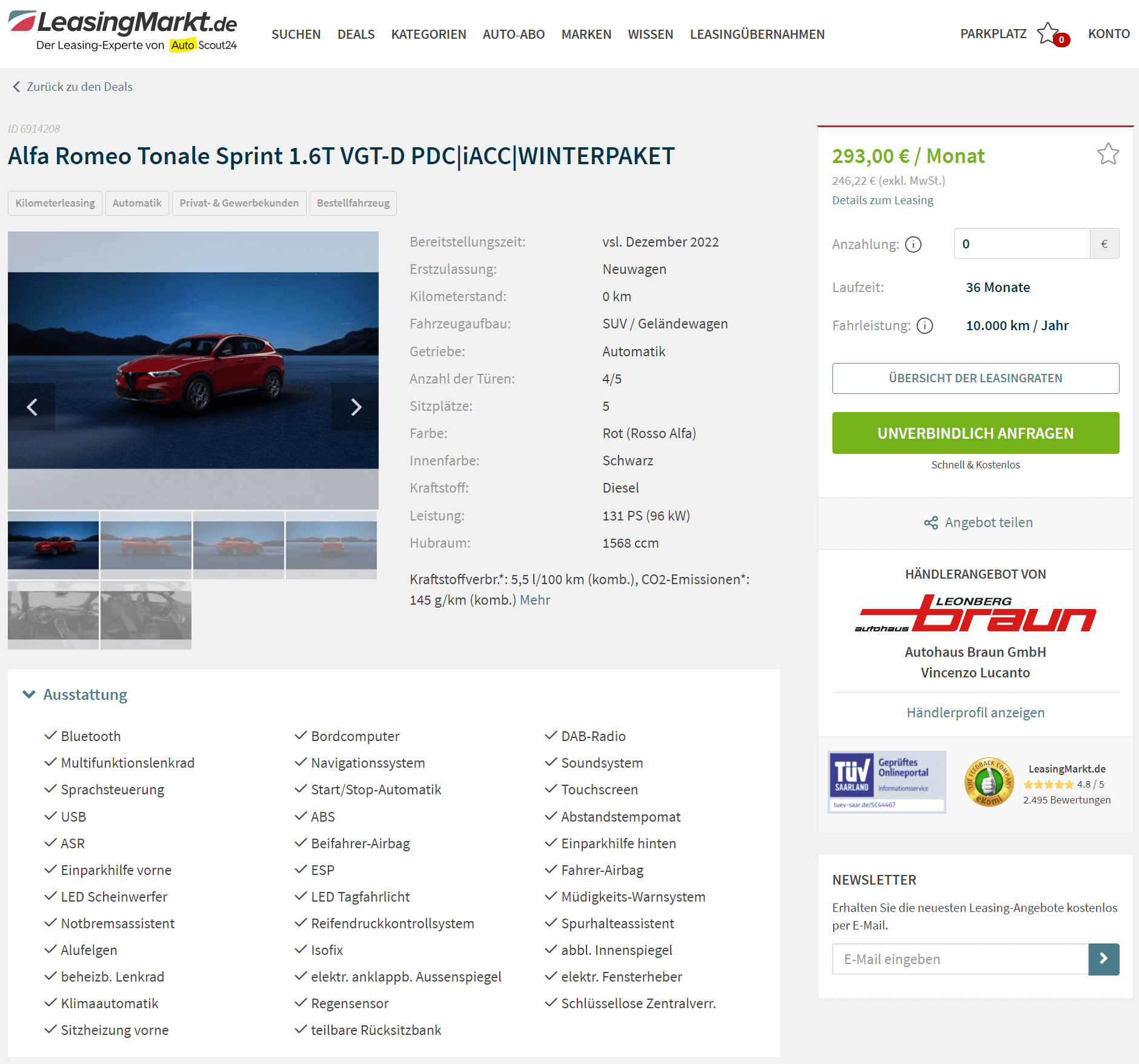Open the MARKEN menu
1139x1064 pixels.
pyautogui.click(x=586, y=34)
